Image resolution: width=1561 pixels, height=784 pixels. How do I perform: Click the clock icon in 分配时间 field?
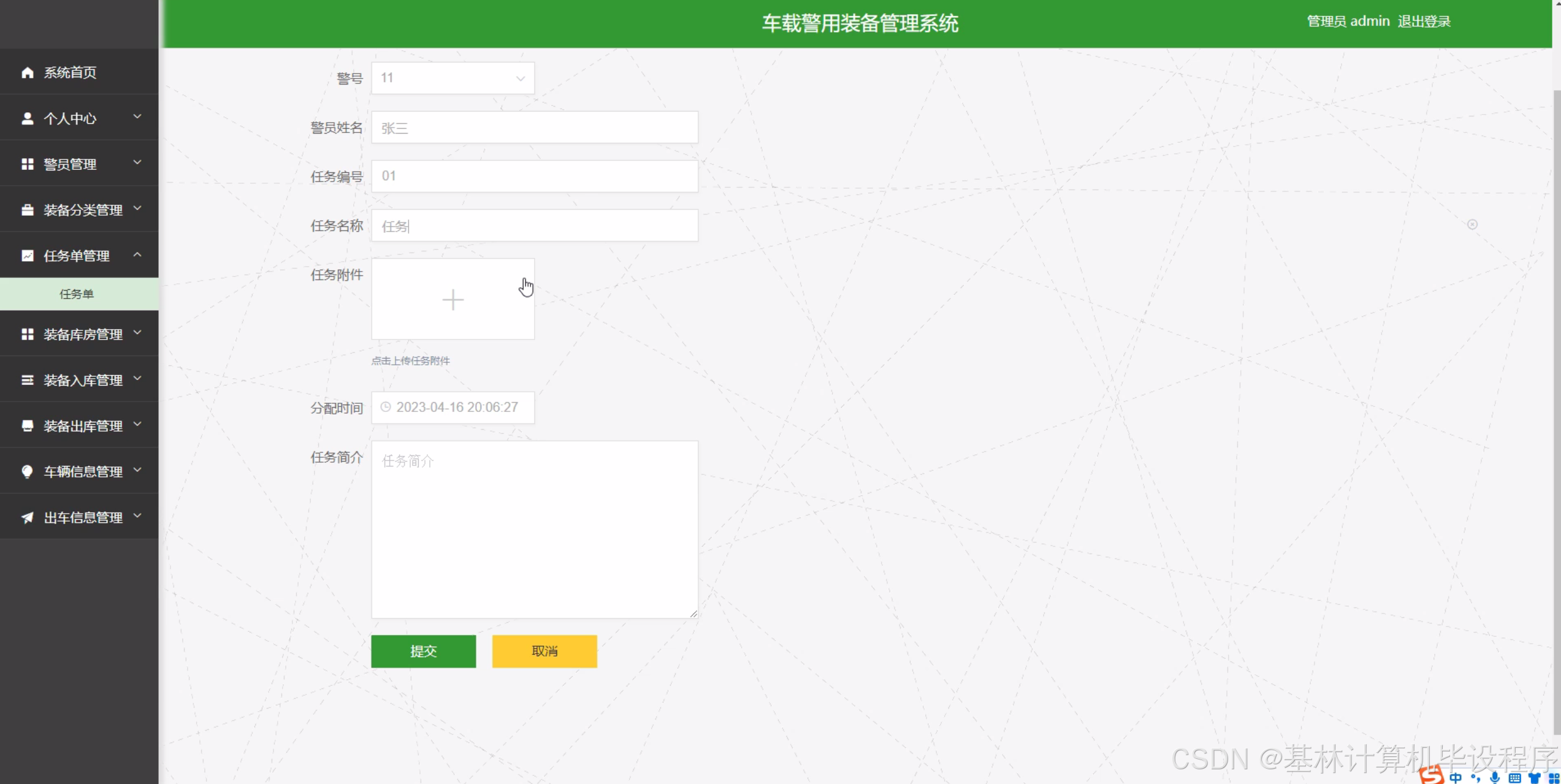[386, 407]
